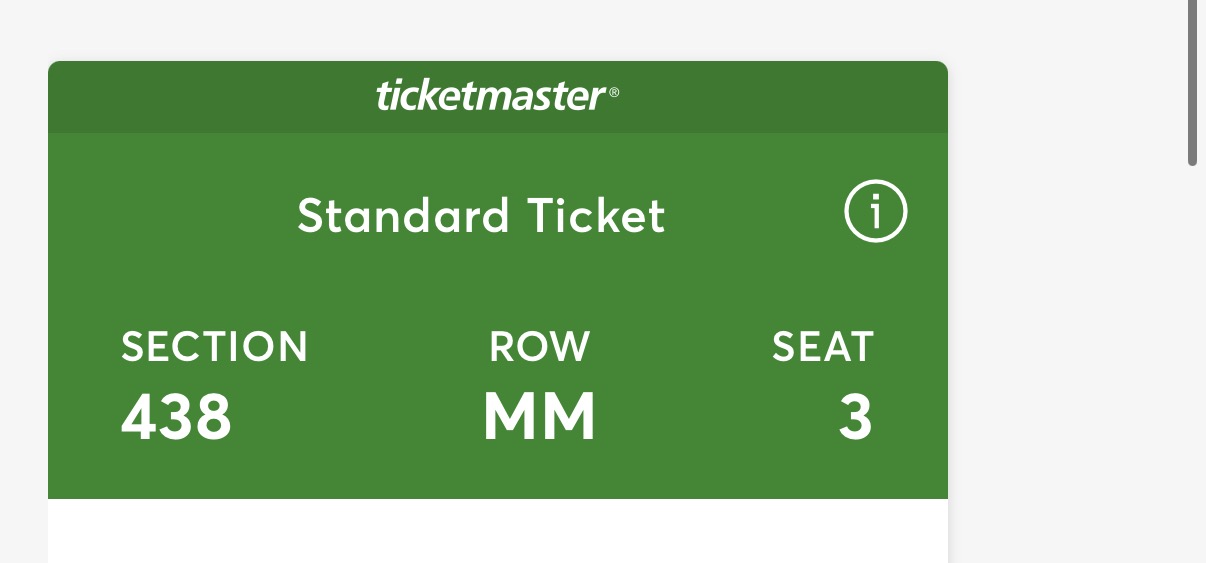Click the gray page background above the ticket
The image size is (1206, 563).
click(x=498, y=30)
